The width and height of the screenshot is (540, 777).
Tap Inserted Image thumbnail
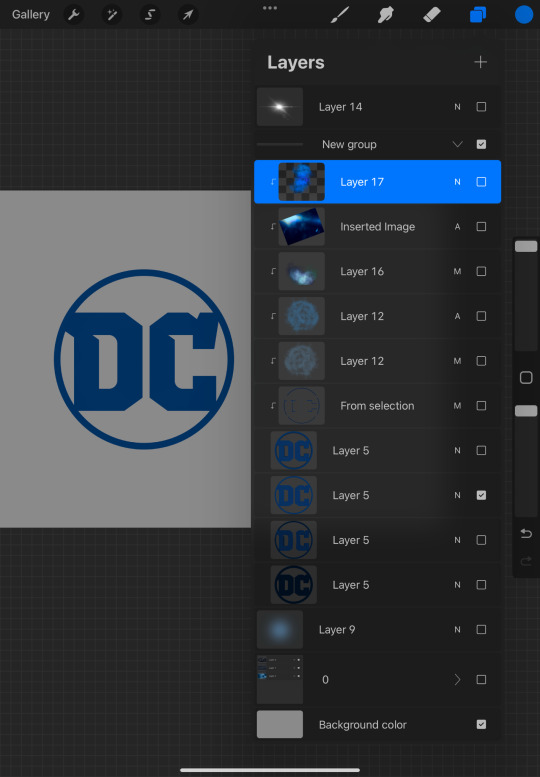pos(302,226)
